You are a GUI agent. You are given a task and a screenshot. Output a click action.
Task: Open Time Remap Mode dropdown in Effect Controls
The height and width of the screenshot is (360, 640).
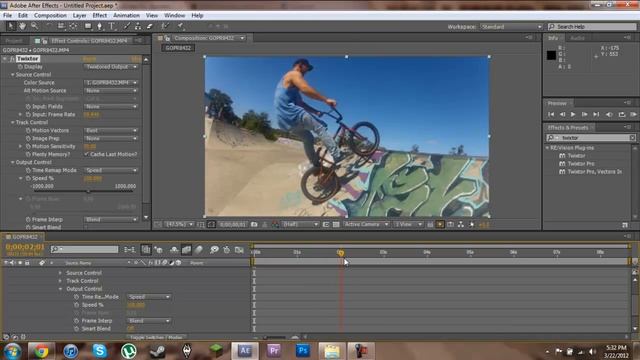(111, 170)
